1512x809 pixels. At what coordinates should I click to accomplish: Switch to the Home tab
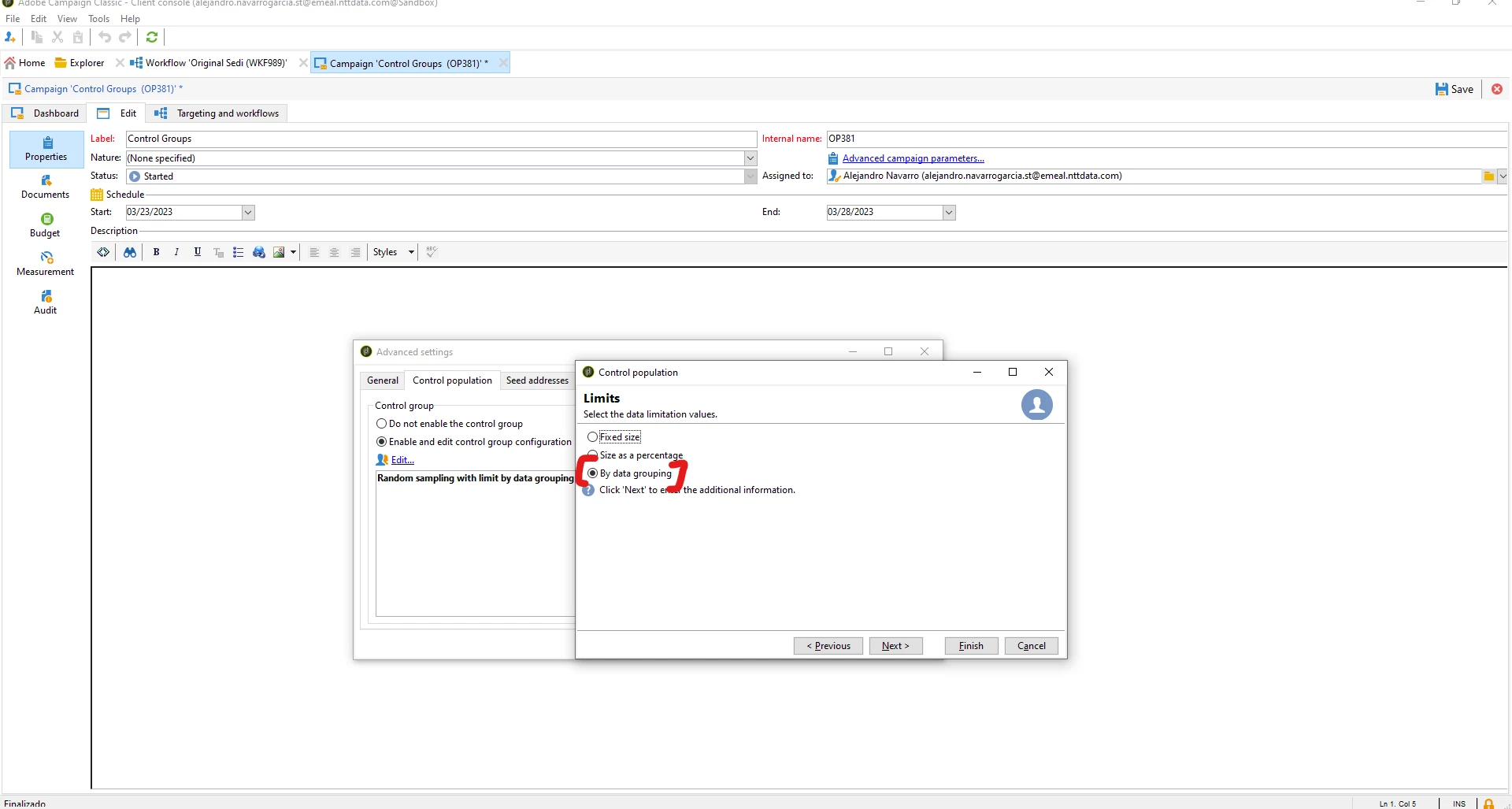pos(24,63)
